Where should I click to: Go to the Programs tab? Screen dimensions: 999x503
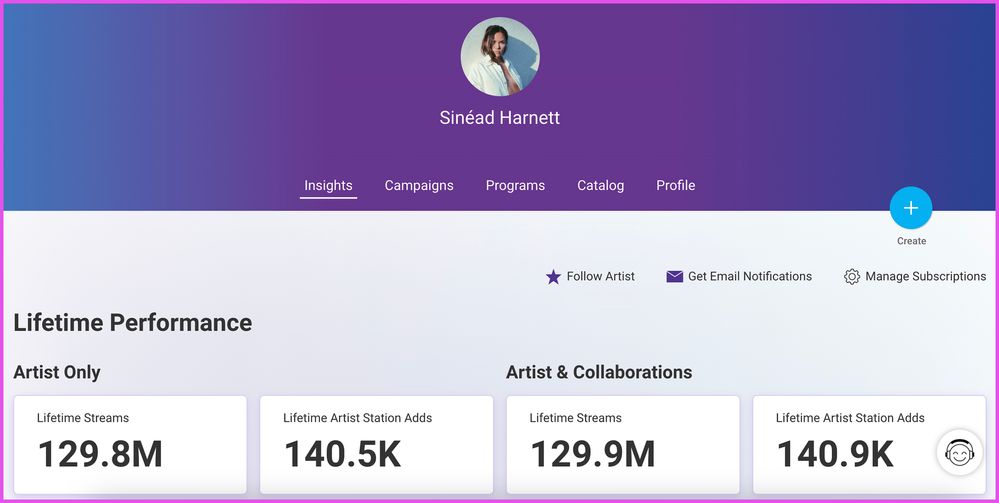[515, 185]
